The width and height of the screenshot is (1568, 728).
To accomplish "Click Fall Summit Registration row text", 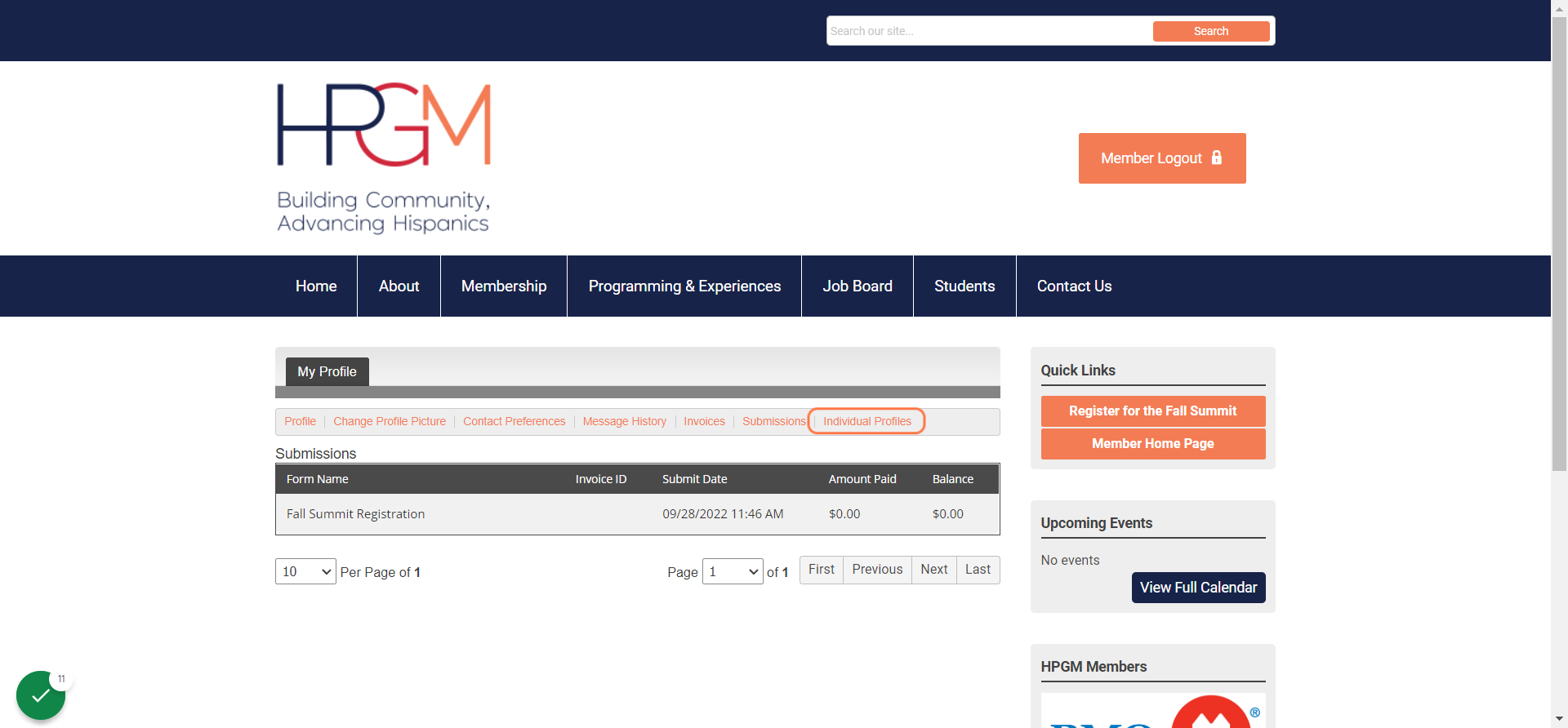I will point(355,514).
